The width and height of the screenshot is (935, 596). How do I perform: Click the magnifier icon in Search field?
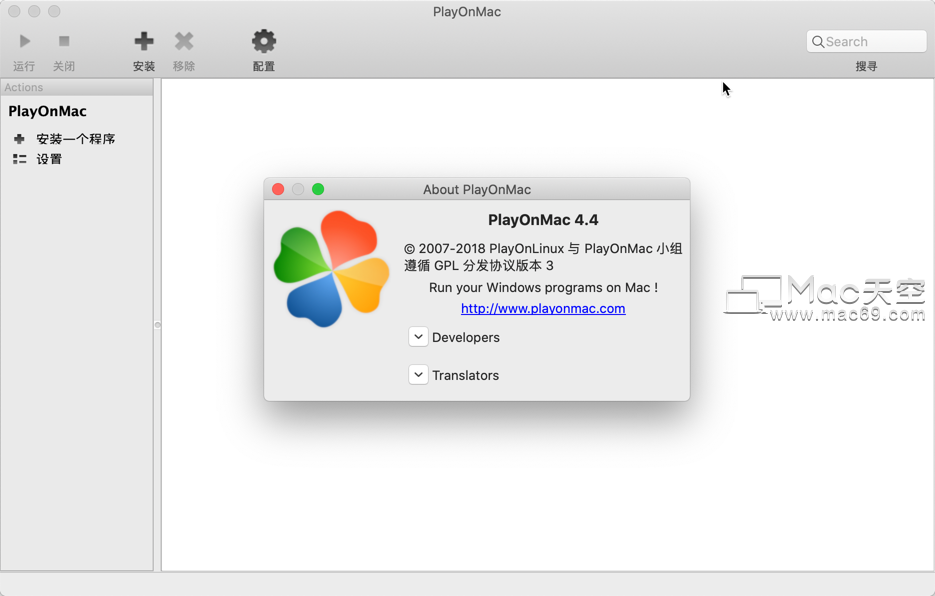(818, 42)
